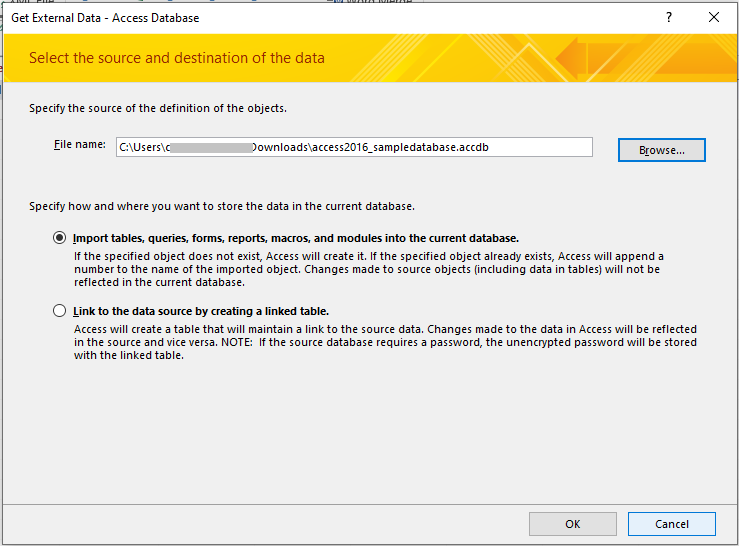
Task: Open file picker with the Browse button
Action: 662,150
